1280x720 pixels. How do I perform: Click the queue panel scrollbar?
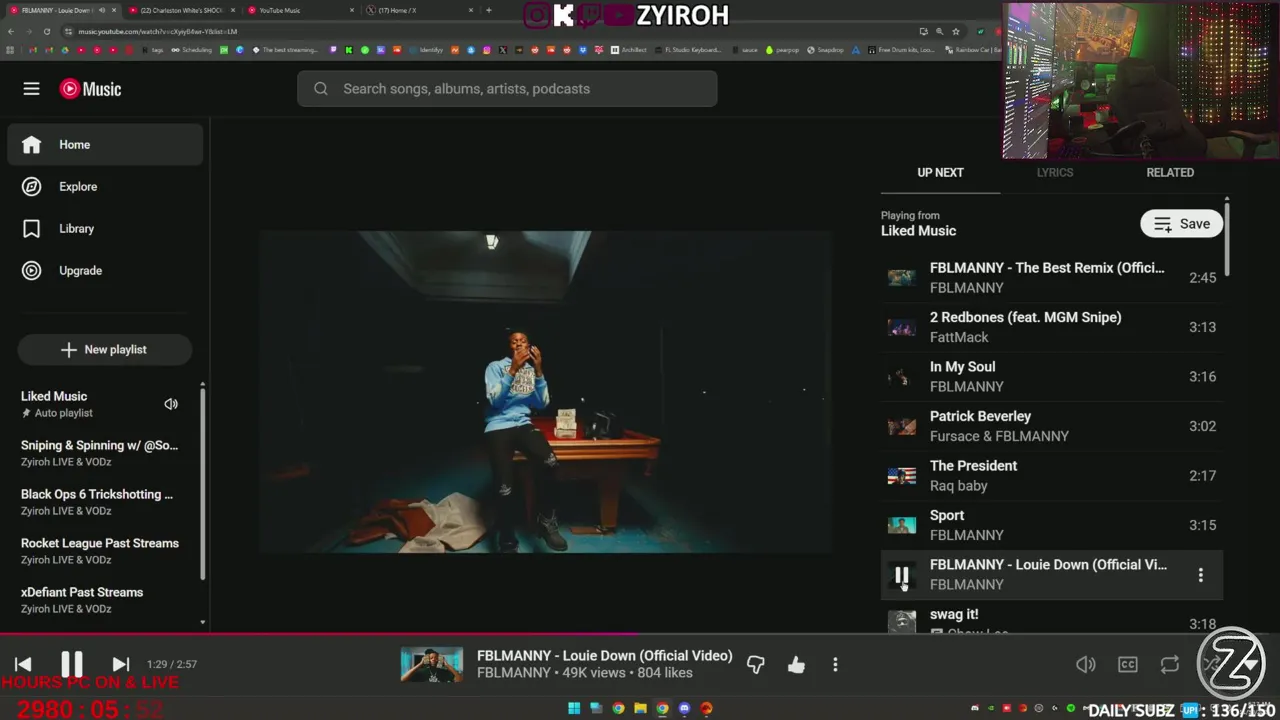click(1227, 240)
